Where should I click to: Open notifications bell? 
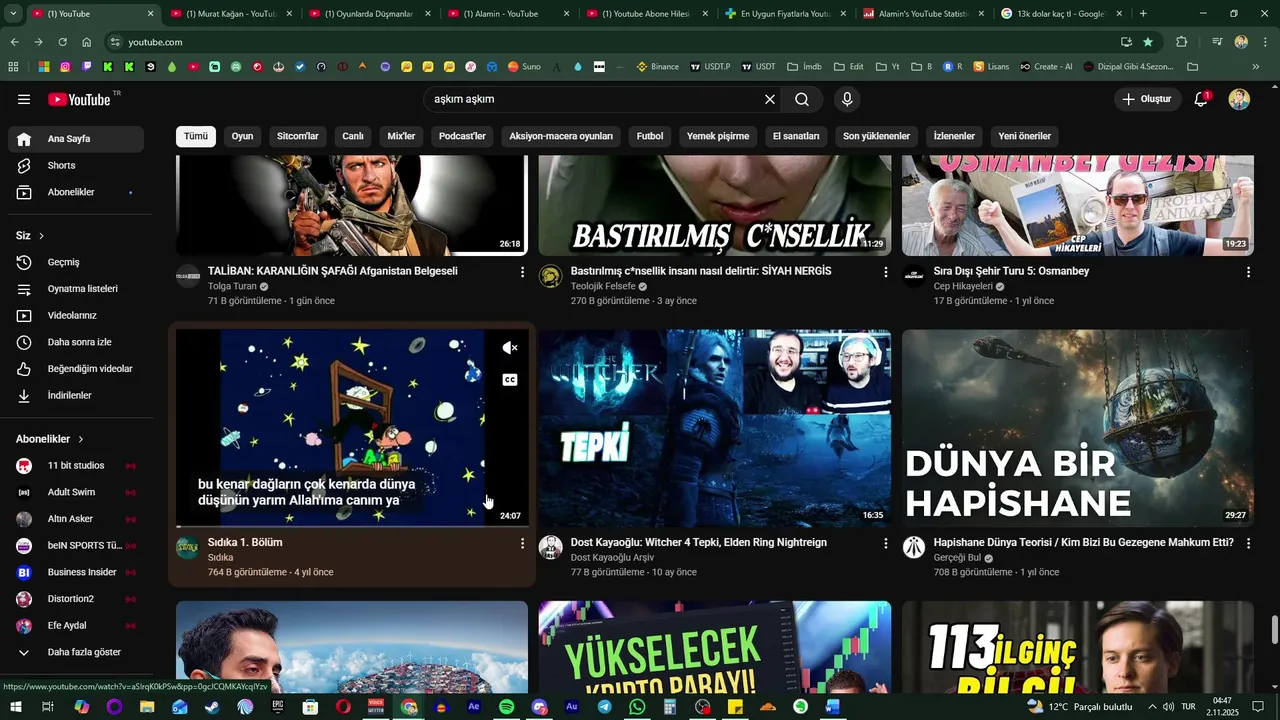coord(1201,99)
